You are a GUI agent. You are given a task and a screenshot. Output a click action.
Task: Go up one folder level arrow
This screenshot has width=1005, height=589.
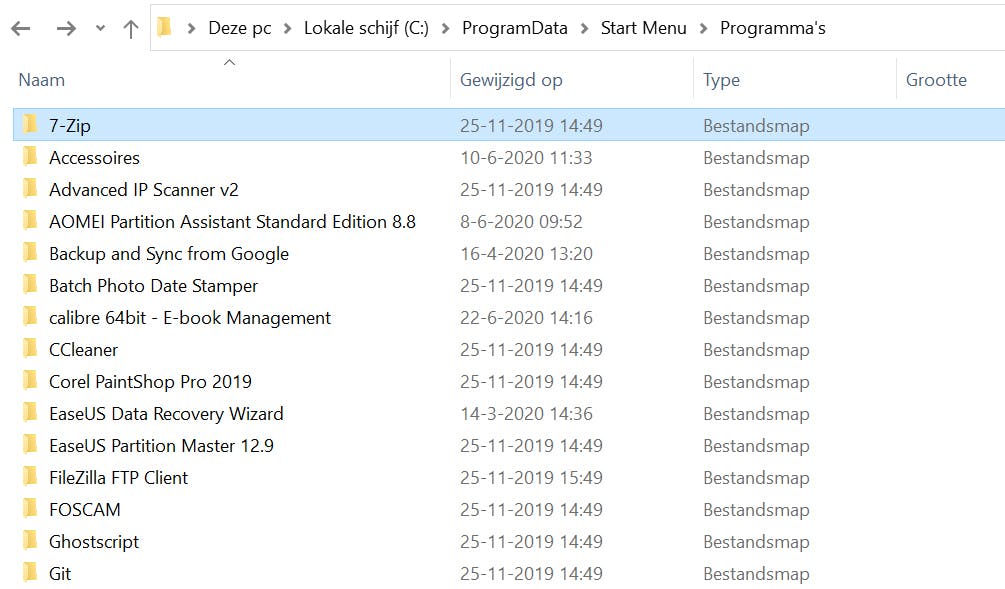click(x=131, y=28)
